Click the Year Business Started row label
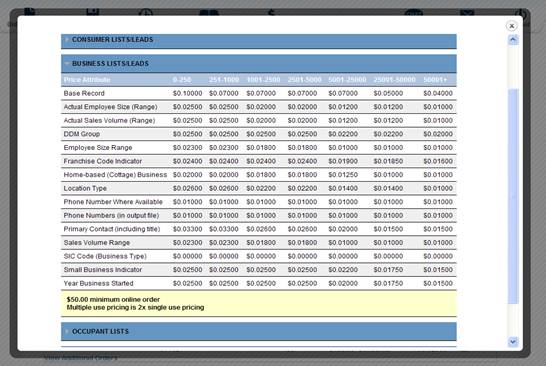546x366 pixels. coord(99,283)
